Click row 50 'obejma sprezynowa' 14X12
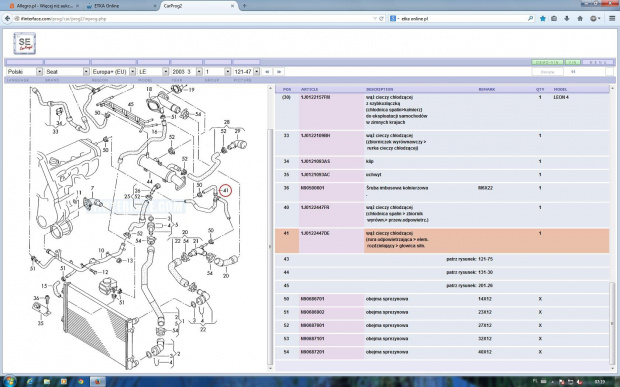Viewport: 620px width, 387px height. [442, 299]
